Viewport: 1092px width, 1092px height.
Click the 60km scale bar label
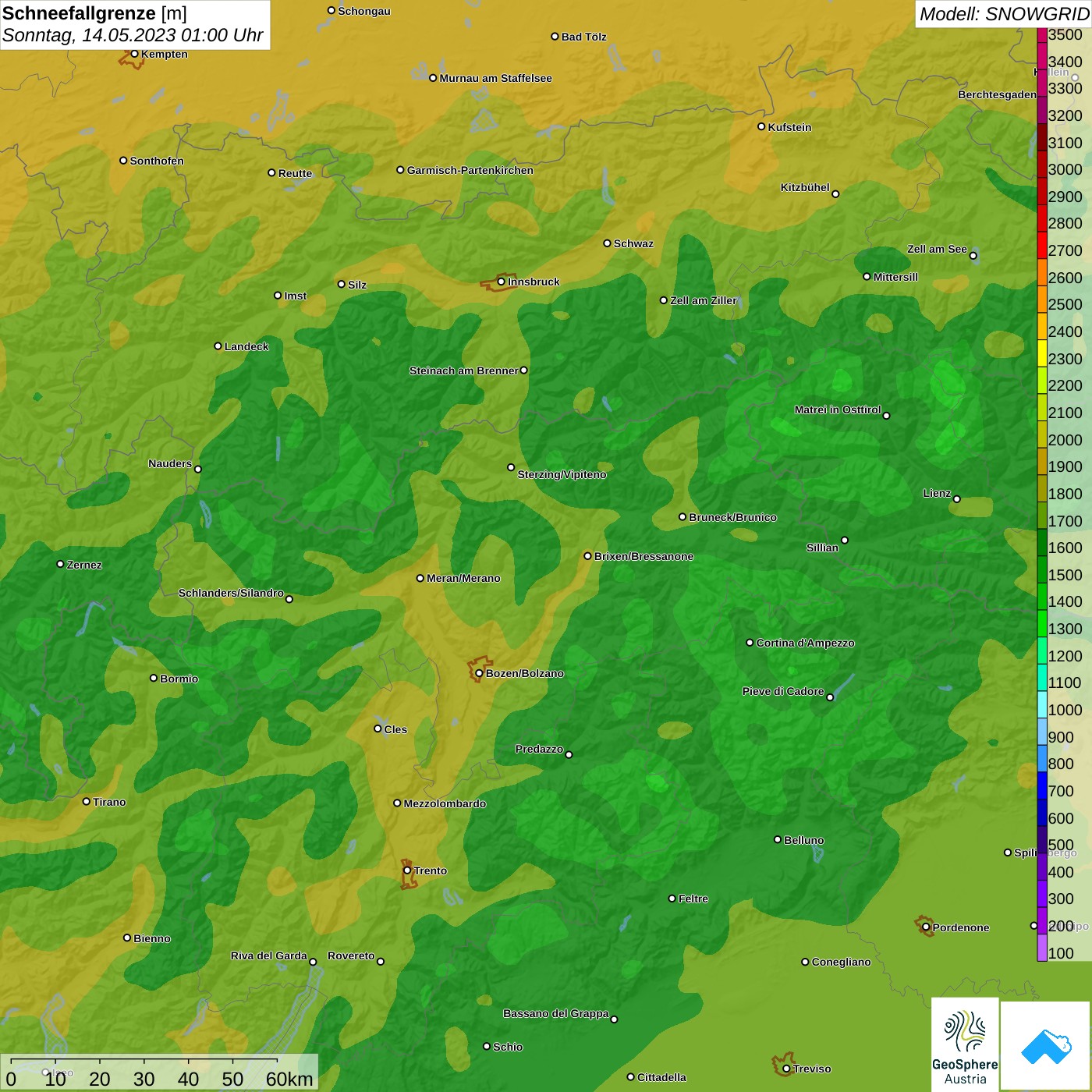pos(289,1079)
